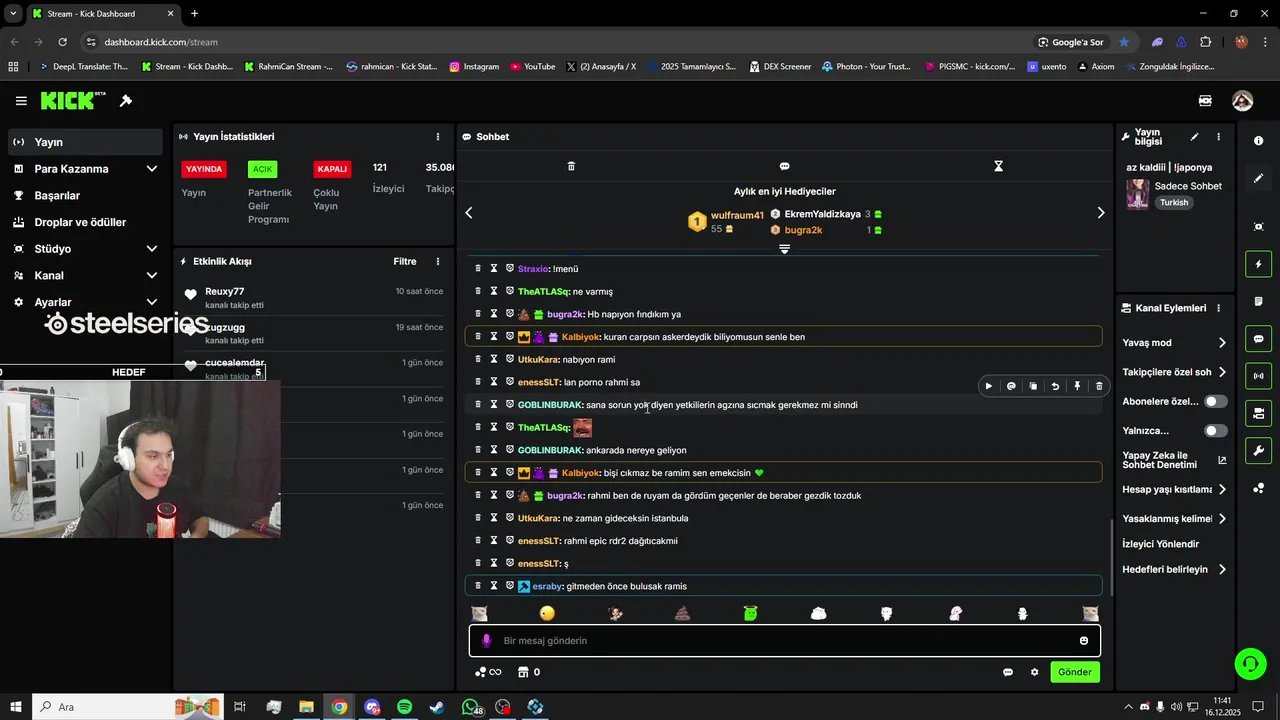Viewport: 1280px width, 720px height.
Task: Click the mention icon in message hover toolbar
Action: click(1011, 386)
